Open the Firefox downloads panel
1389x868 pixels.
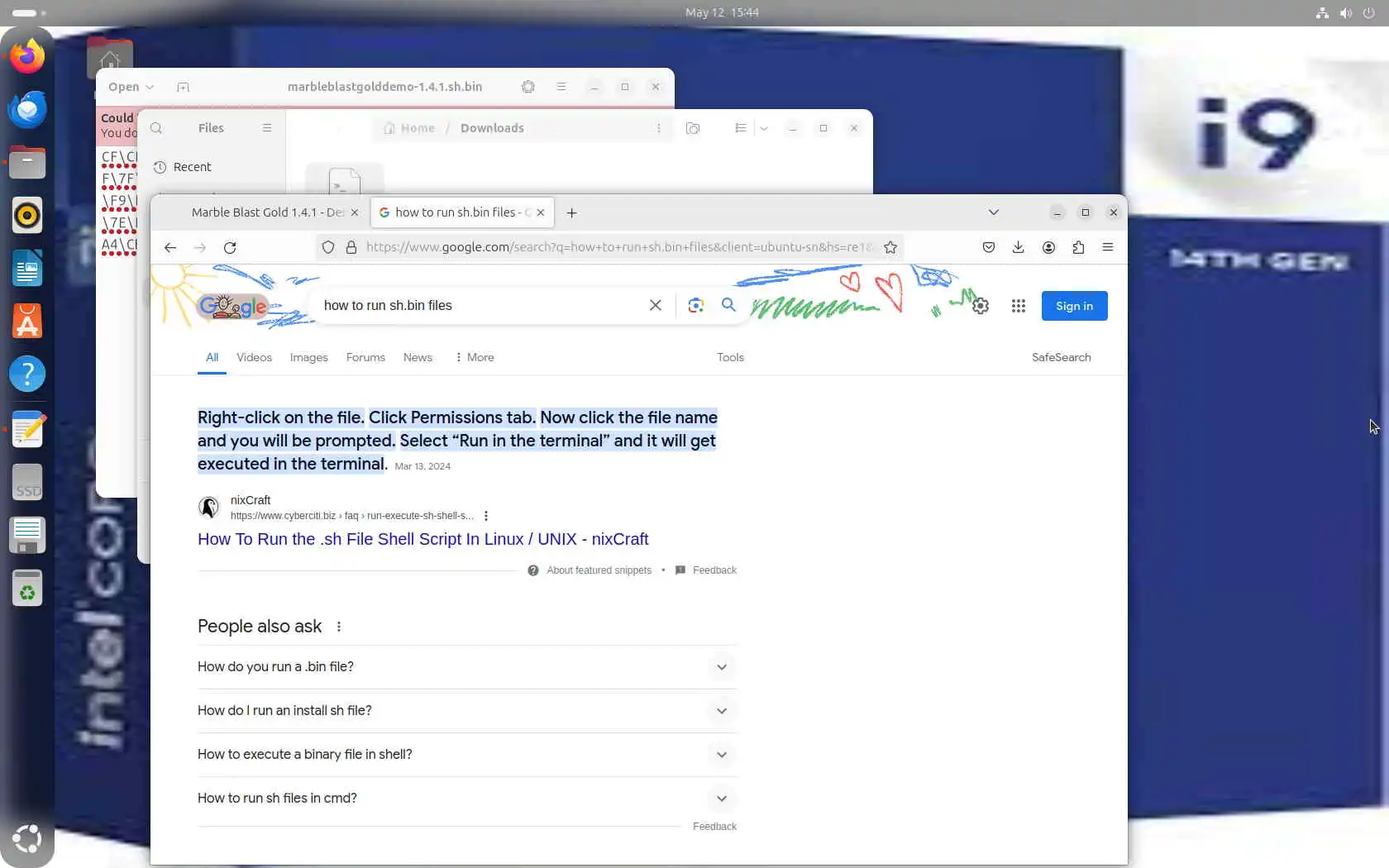[x=1019, y=247]
